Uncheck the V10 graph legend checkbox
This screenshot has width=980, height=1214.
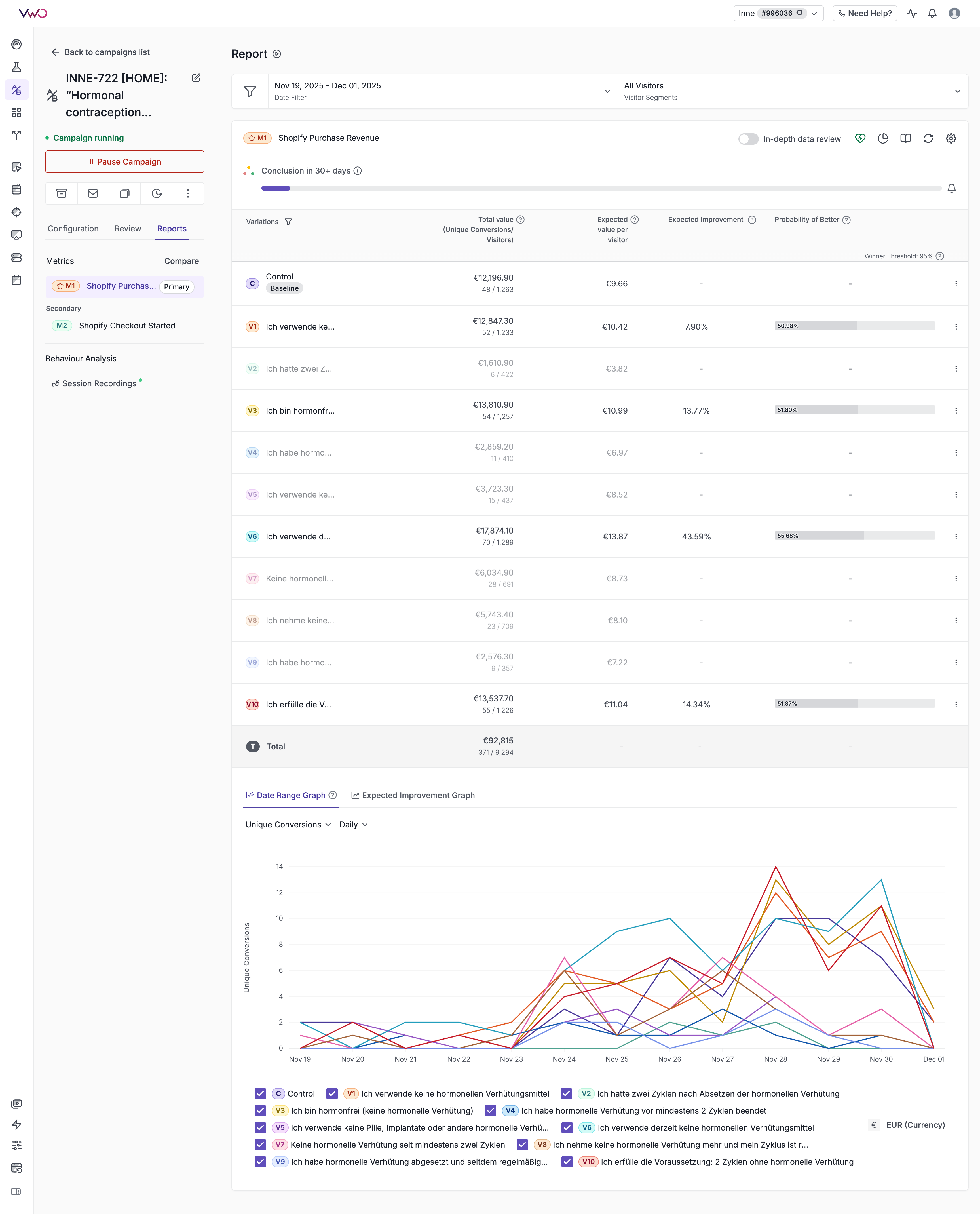567,1162
